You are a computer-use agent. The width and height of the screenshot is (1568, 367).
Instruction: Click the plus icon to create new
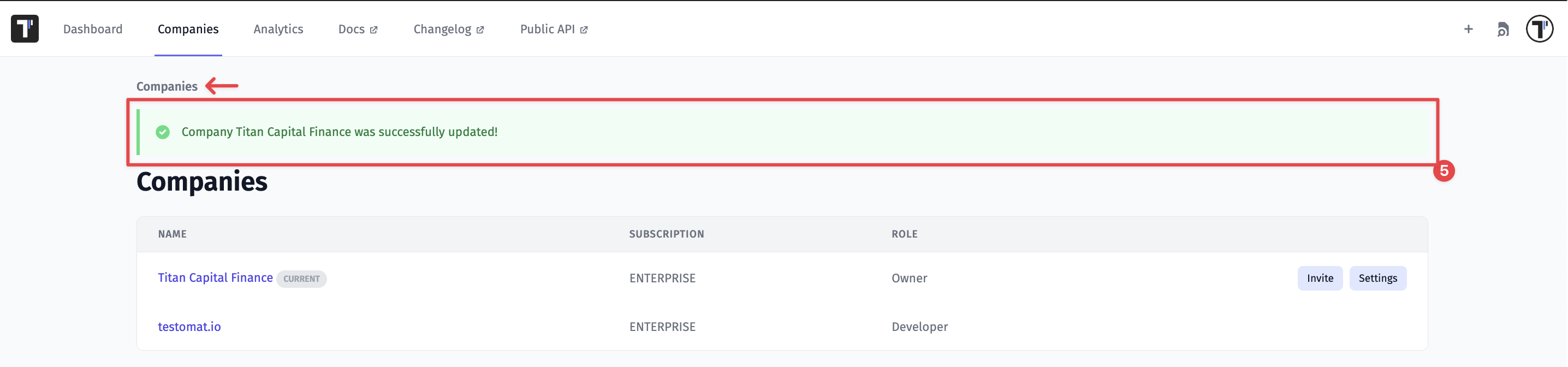(1468, 28)
